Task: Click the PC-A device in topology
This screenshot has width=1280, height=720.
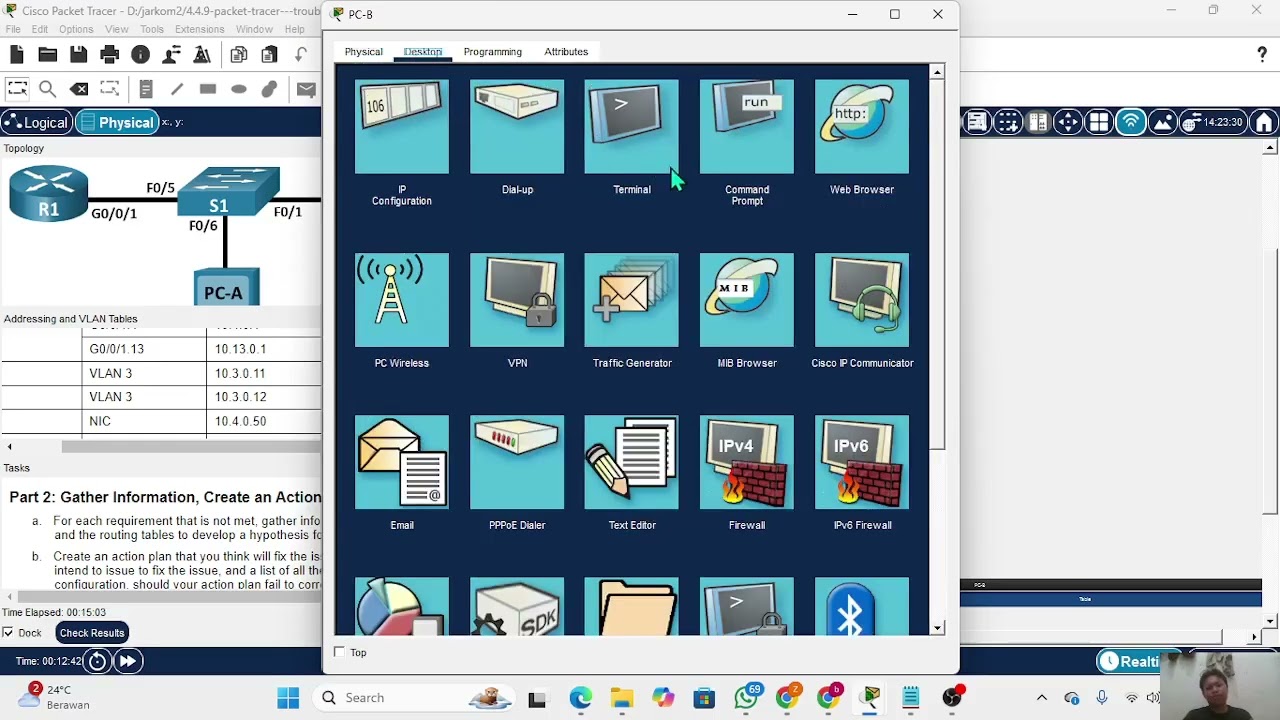Action: tap(226, 286)
